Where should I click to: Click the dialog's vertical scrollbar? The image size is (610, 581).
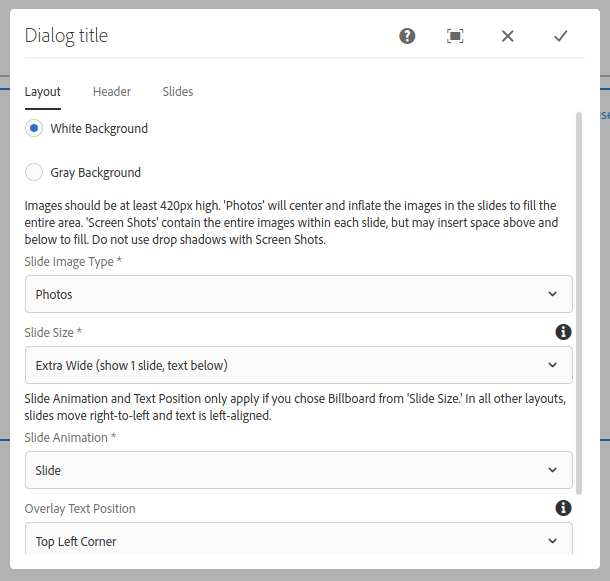pos(579,304)
